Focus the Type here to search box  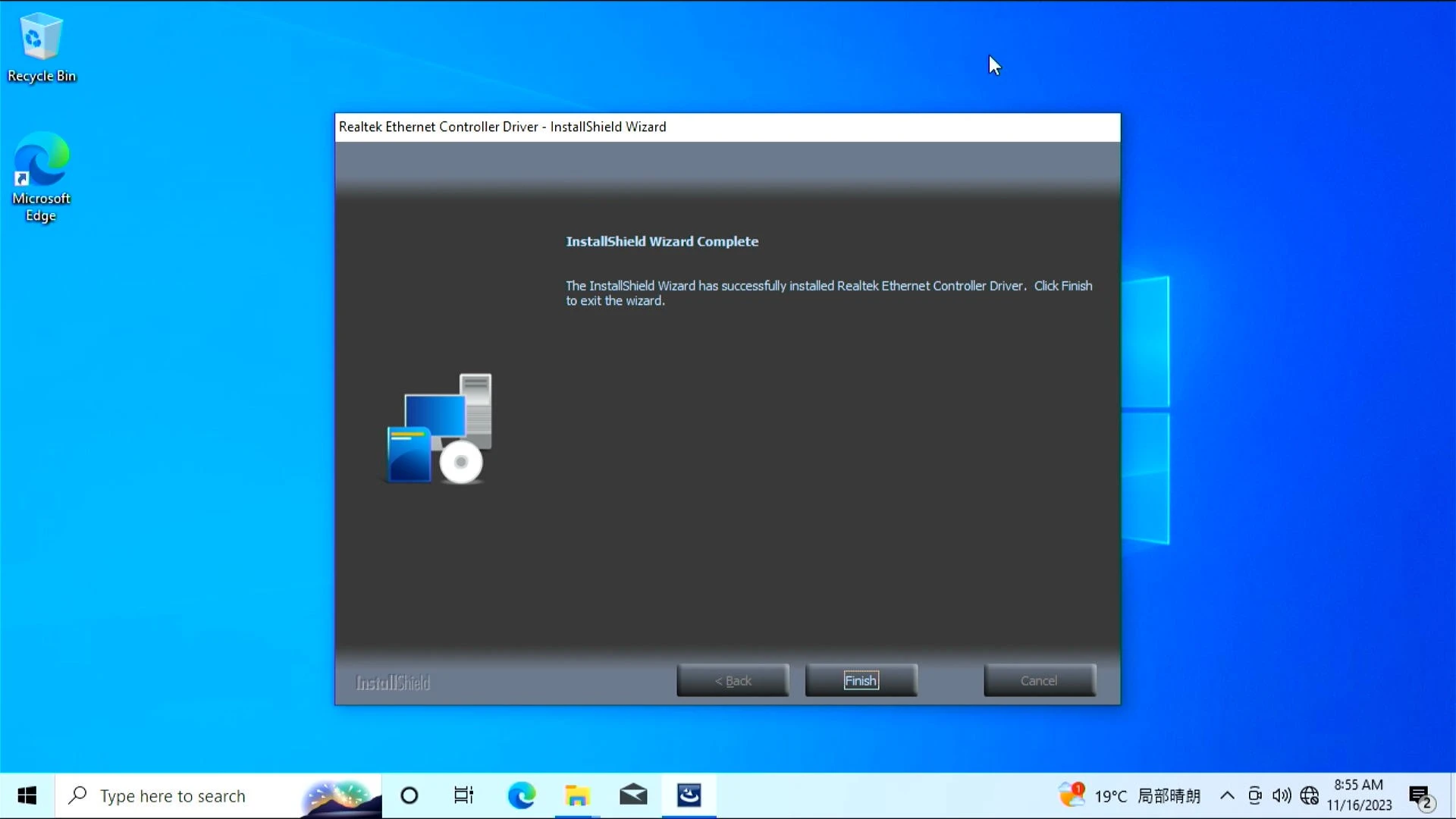pyautogui.click(x=218, y=795)
